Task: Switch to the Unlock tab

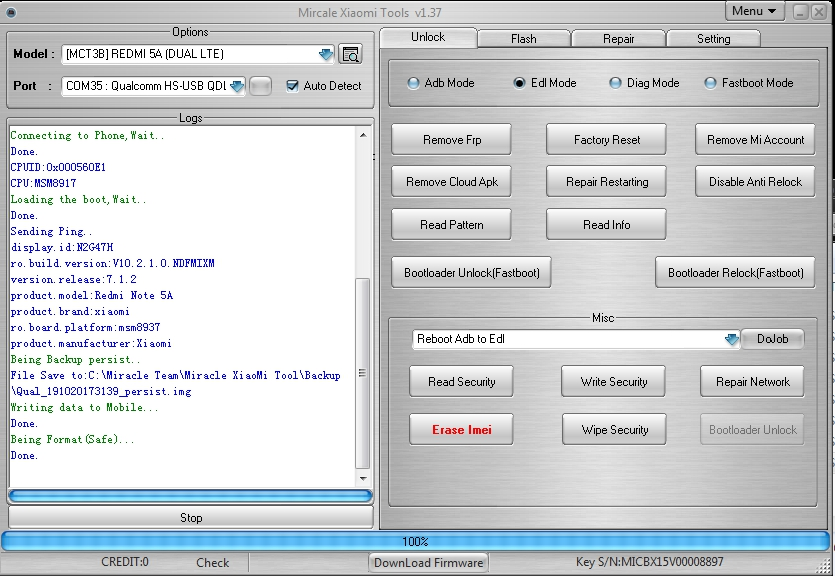Action: [x=428, y=37]
